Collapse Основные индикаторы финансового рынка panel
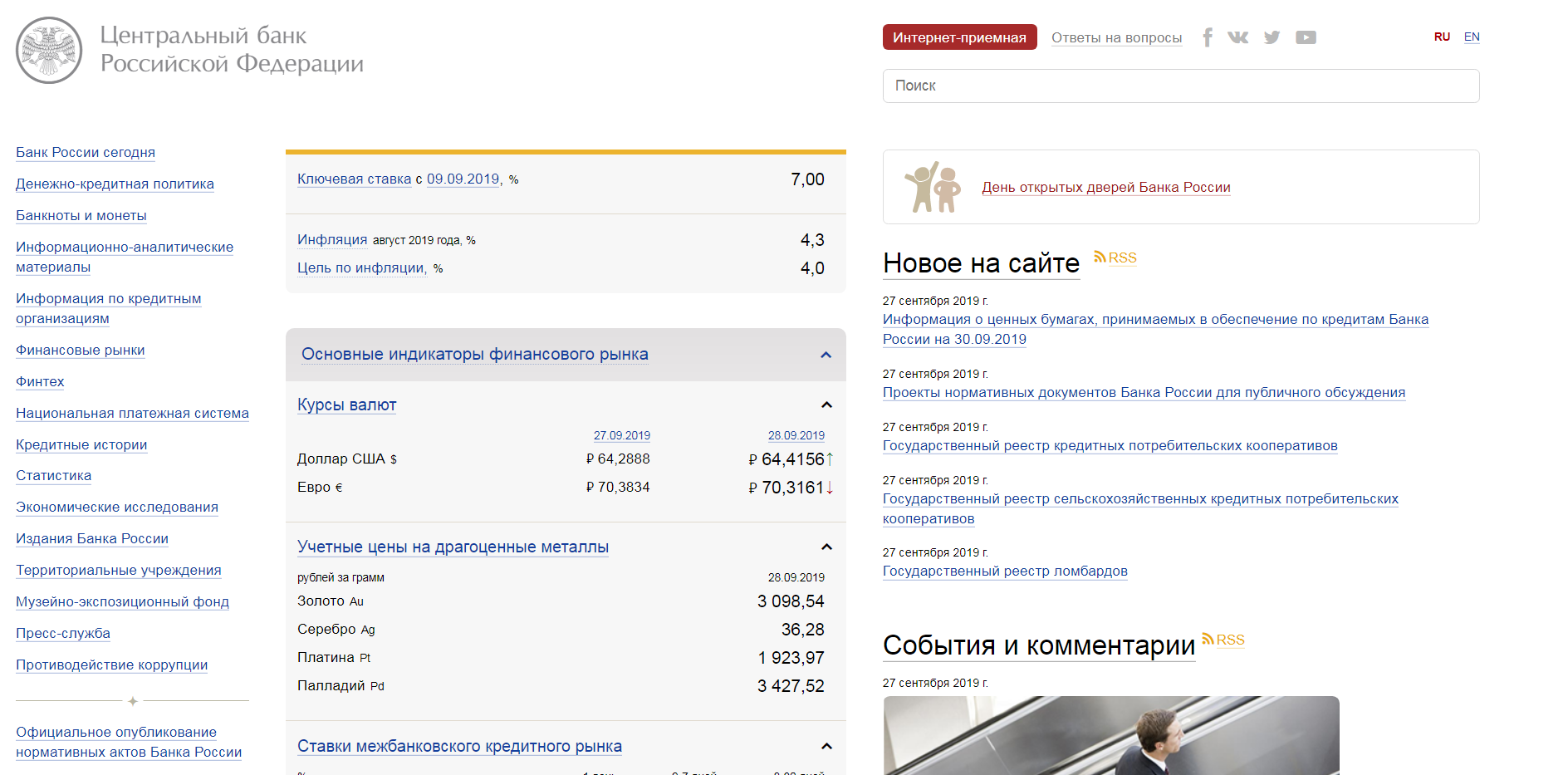 (x=826, y=355)
